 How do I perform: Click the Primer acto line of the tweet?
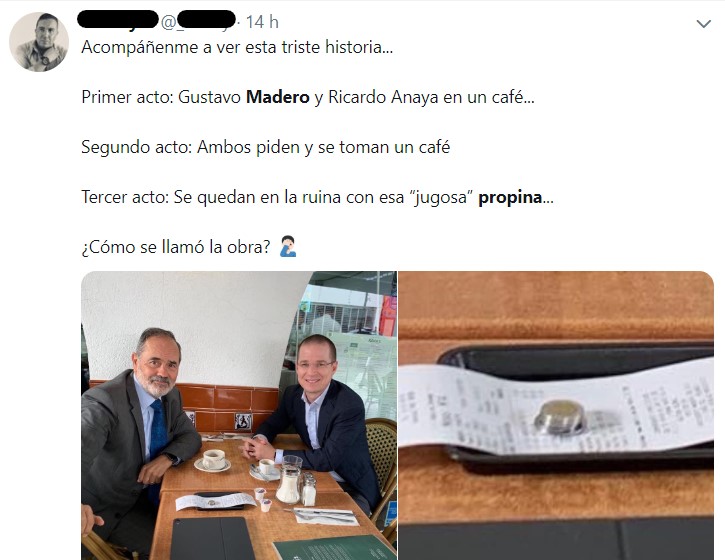pyautogui.click(x=308, y=97)
